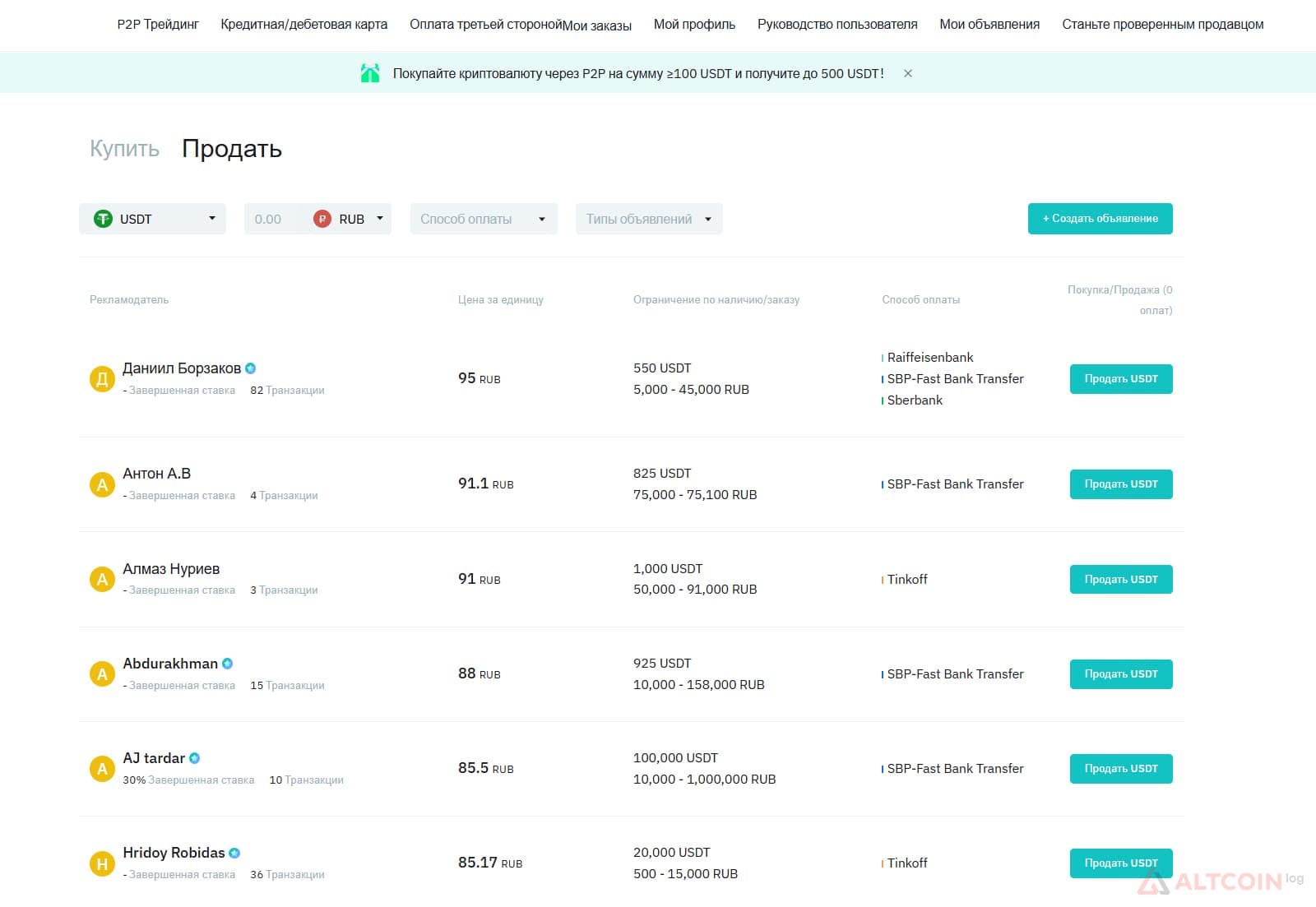The width and height of the screenshot is (1316, 907).
Task: Click Продать USDT for Hridoy Robidas
Action: pyautogui.click(x=1121, y=863)
